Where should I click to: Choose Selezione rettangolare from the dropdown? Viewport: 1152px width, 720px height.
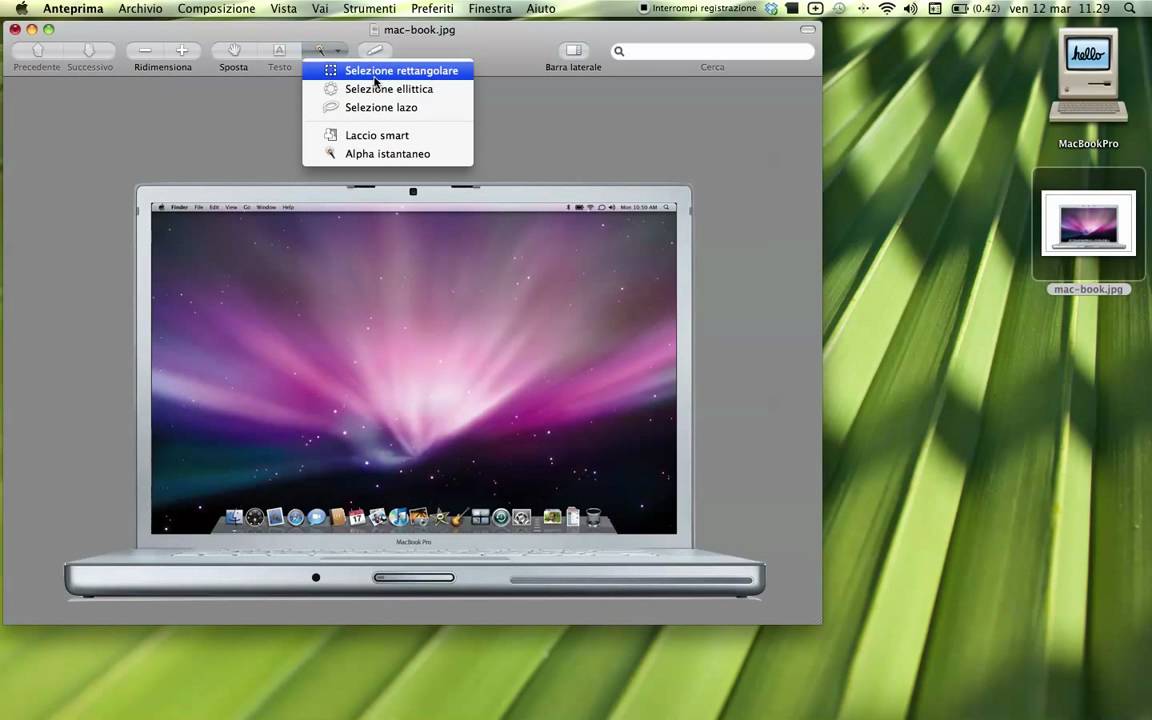pos(387,71)
